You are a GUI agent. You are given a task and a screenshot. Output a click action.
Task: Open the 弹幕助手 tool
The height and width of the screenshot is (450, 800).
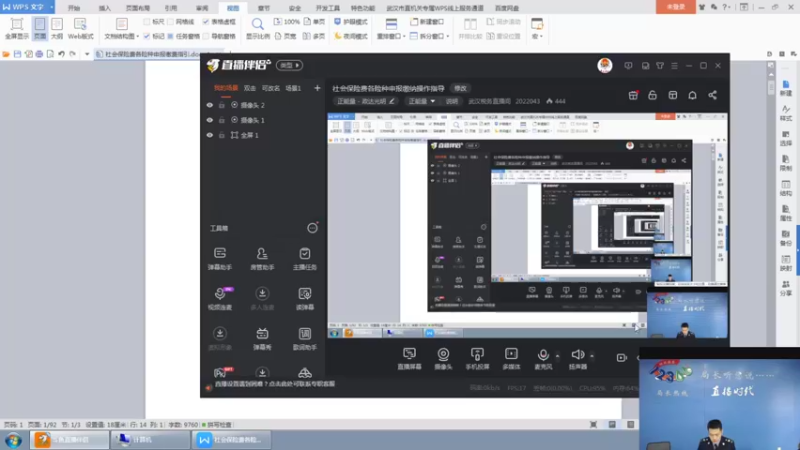(x=220, y=258)
